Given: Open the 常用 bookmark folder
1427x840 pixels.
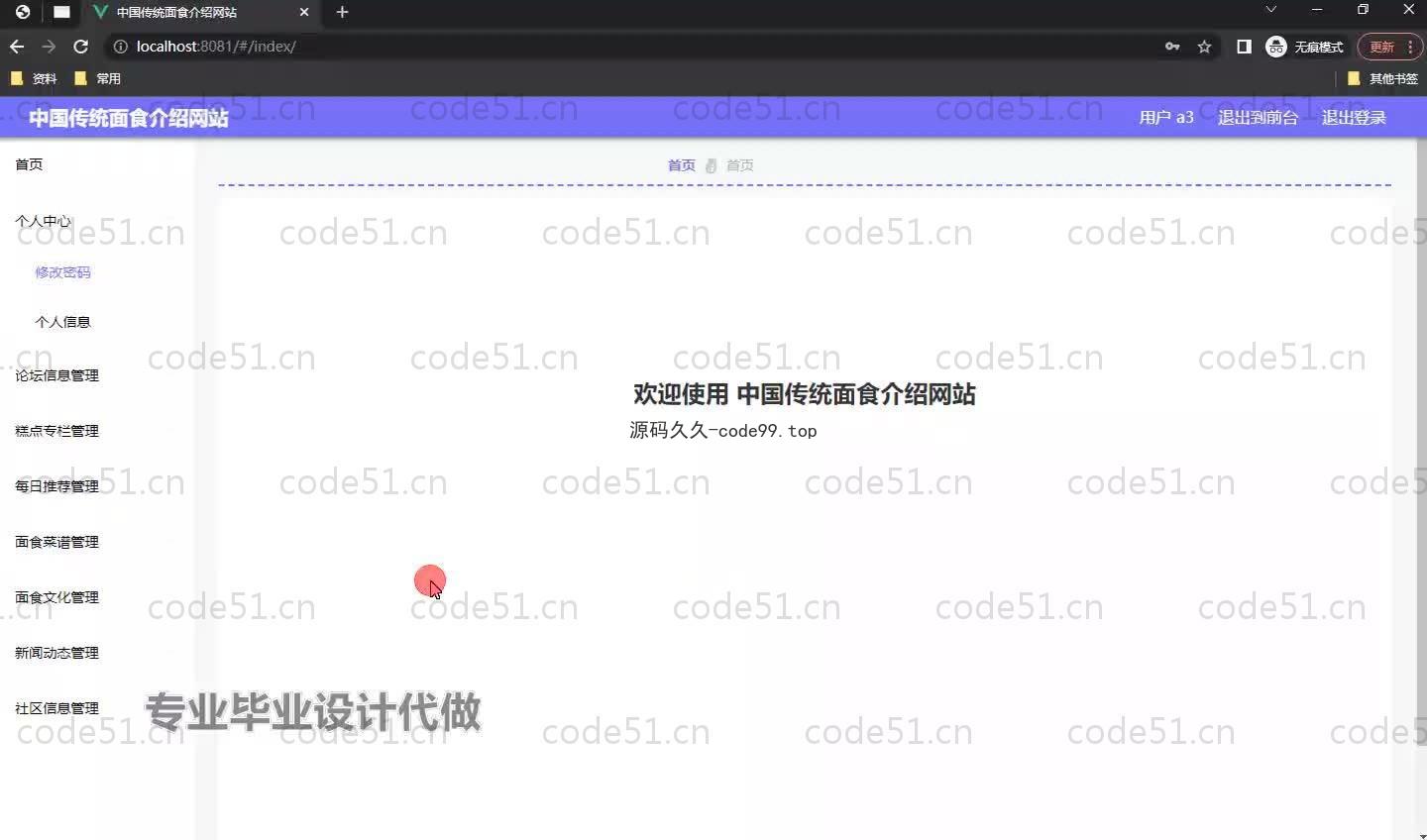Looking at the screenshot, I should [x=97, y=78].
